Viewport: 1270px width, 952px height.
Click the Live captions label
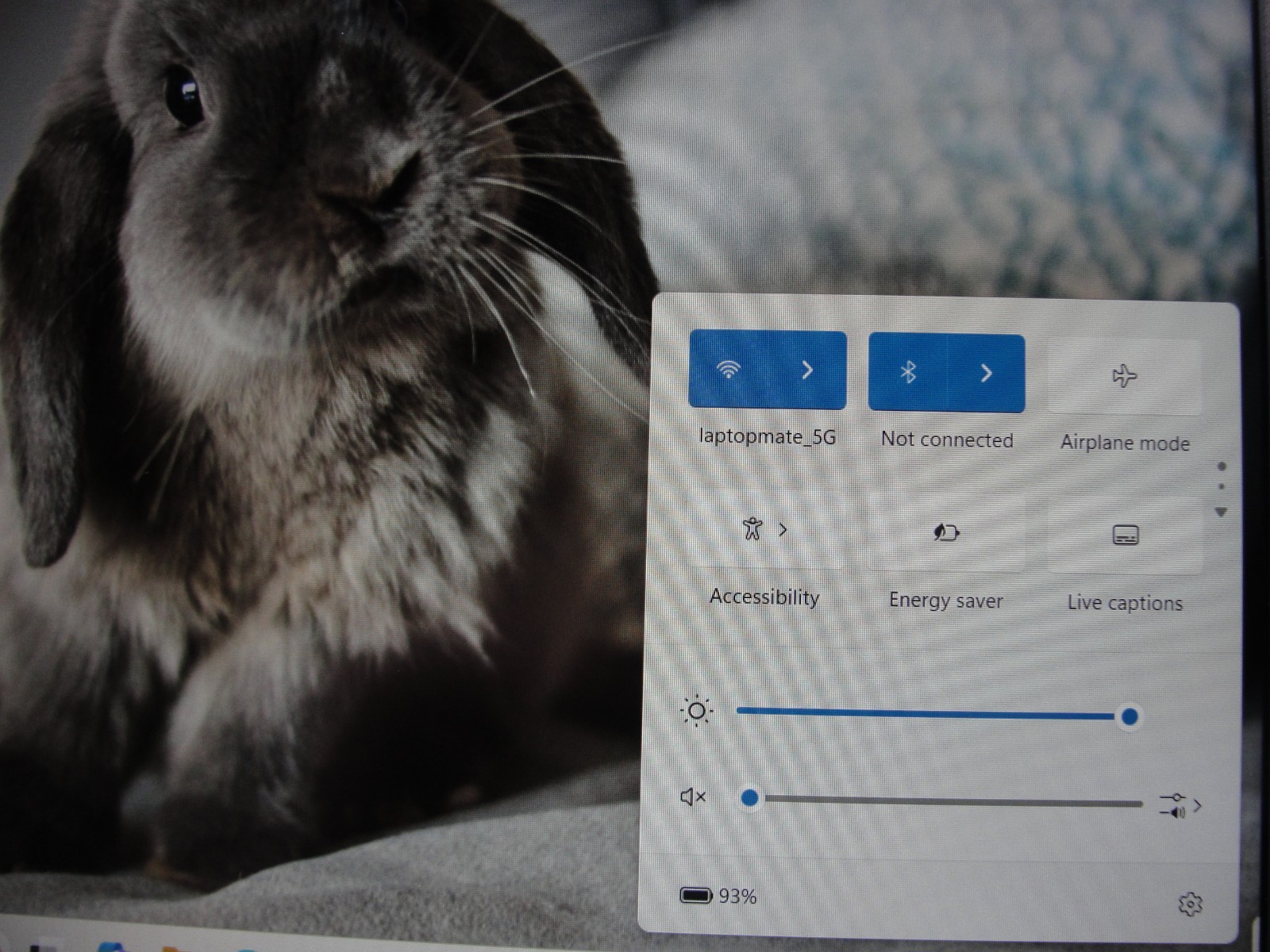pos(1125,603)
